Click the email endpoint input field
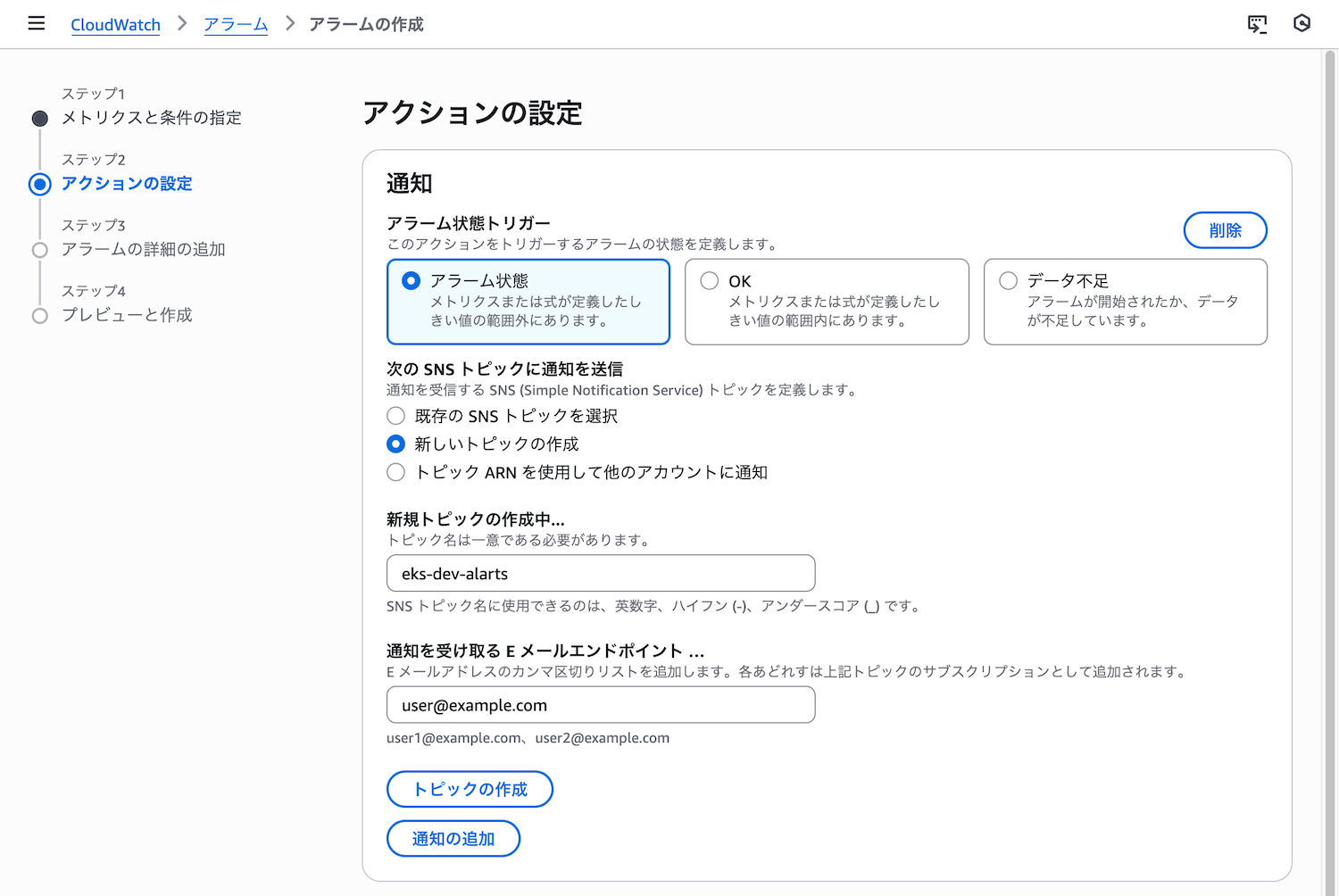Screen dimensions: 1339x896 pos(600,705)
